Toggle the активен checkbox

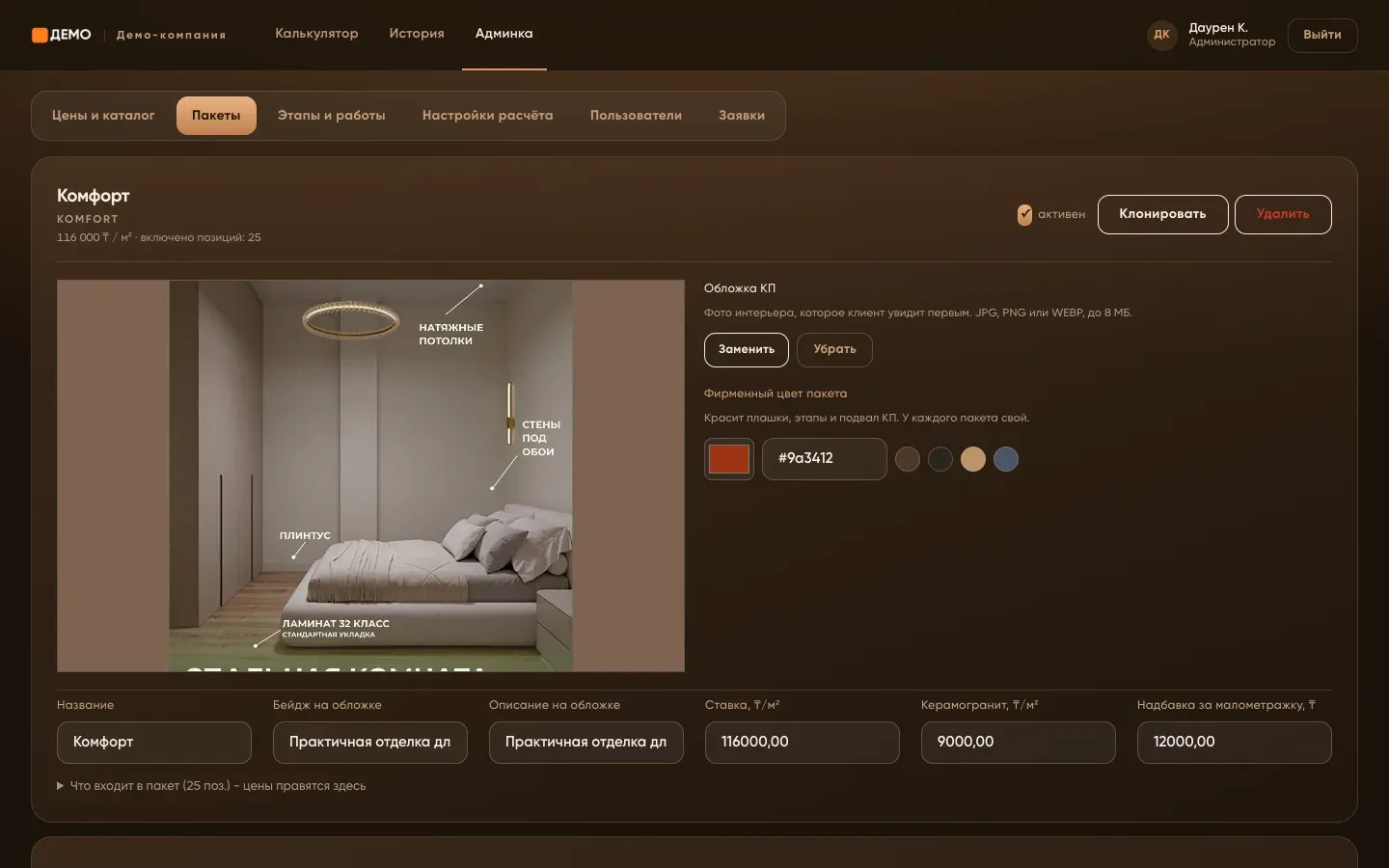coord(1024,215)
